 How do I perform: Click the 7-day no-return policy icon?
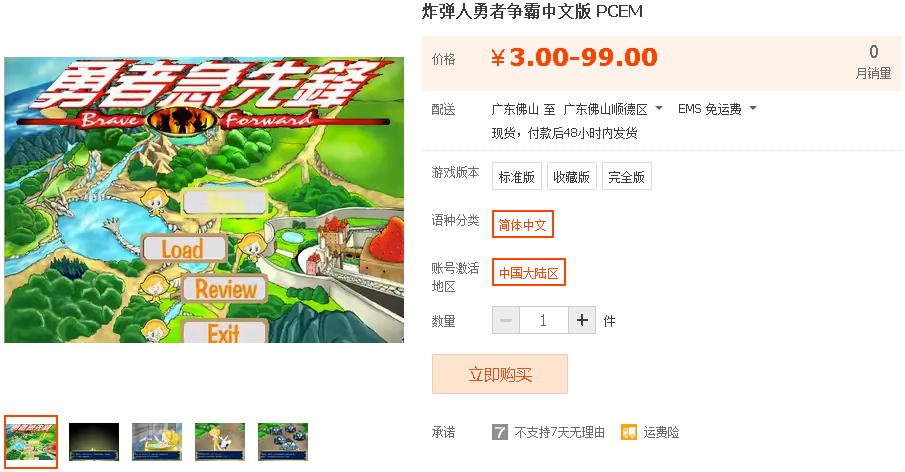point(500,432)
